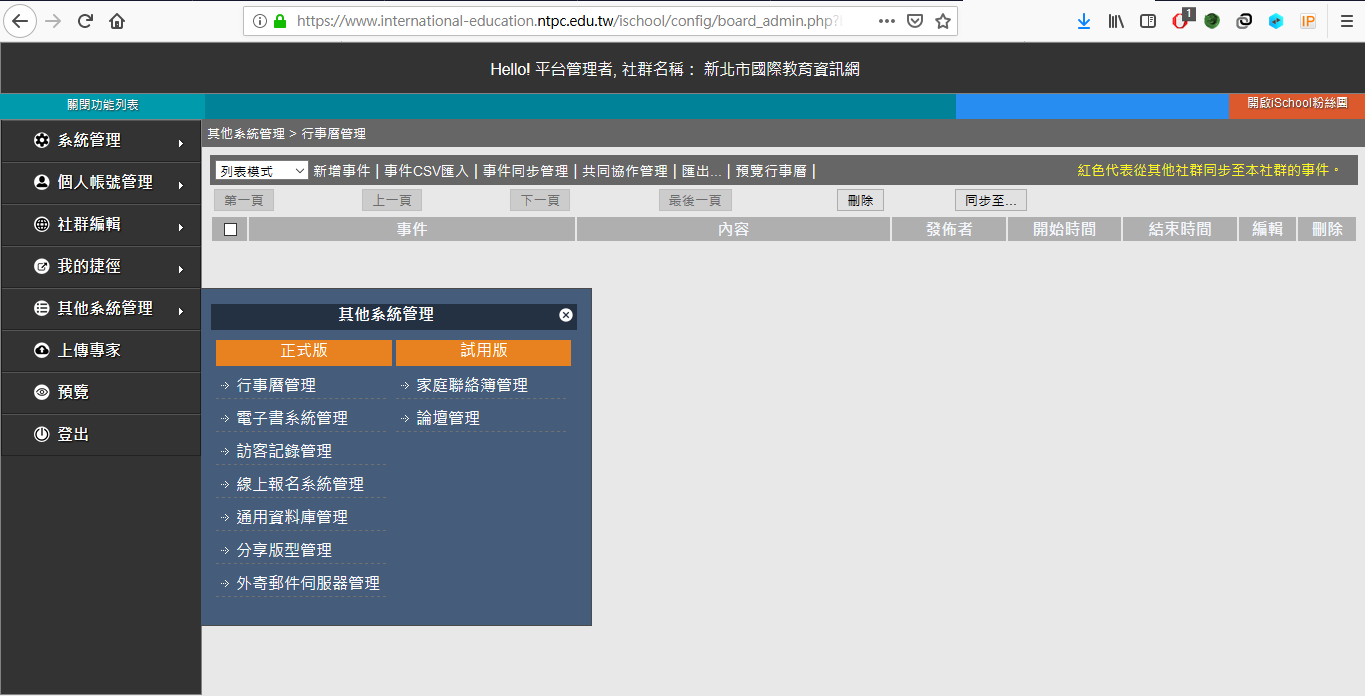Screen dimensions: 1365x696
Task: Open the 列表模式 view mode dropdown
Action: [x=261, y=171]
